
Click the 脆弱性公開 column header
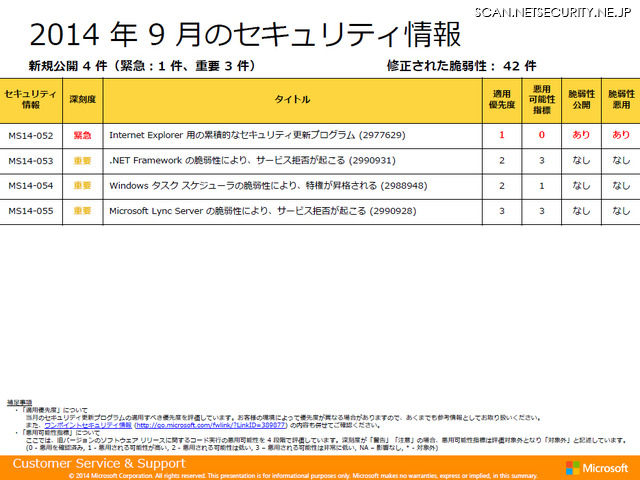(581, 100)
